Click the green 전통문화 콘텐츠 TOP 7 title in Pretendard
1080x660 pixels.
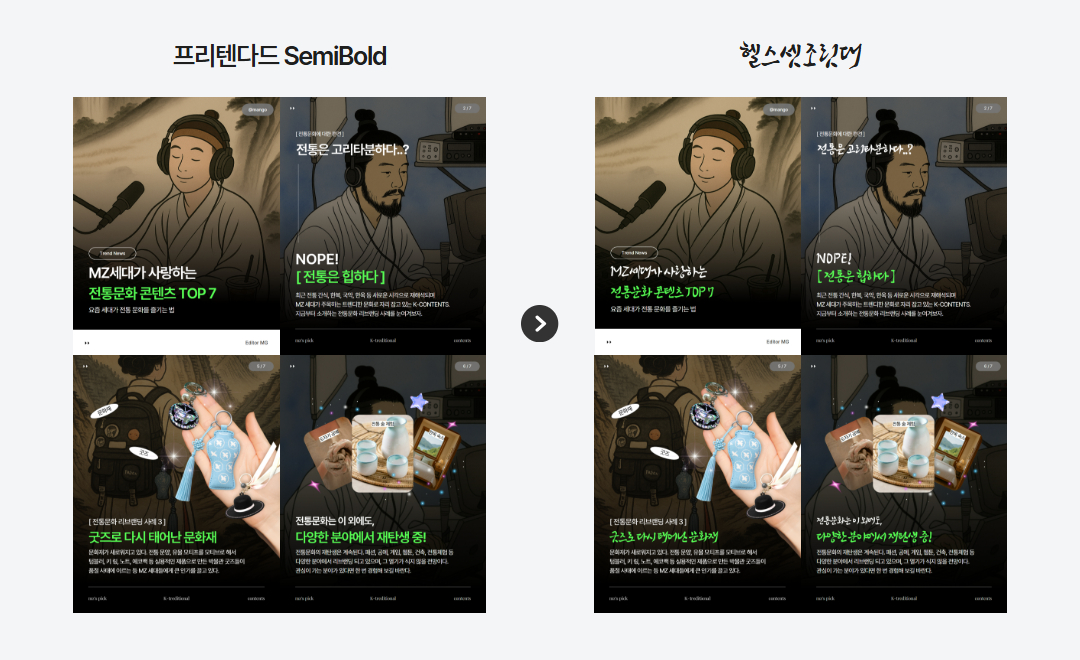[x=152, y=293]
